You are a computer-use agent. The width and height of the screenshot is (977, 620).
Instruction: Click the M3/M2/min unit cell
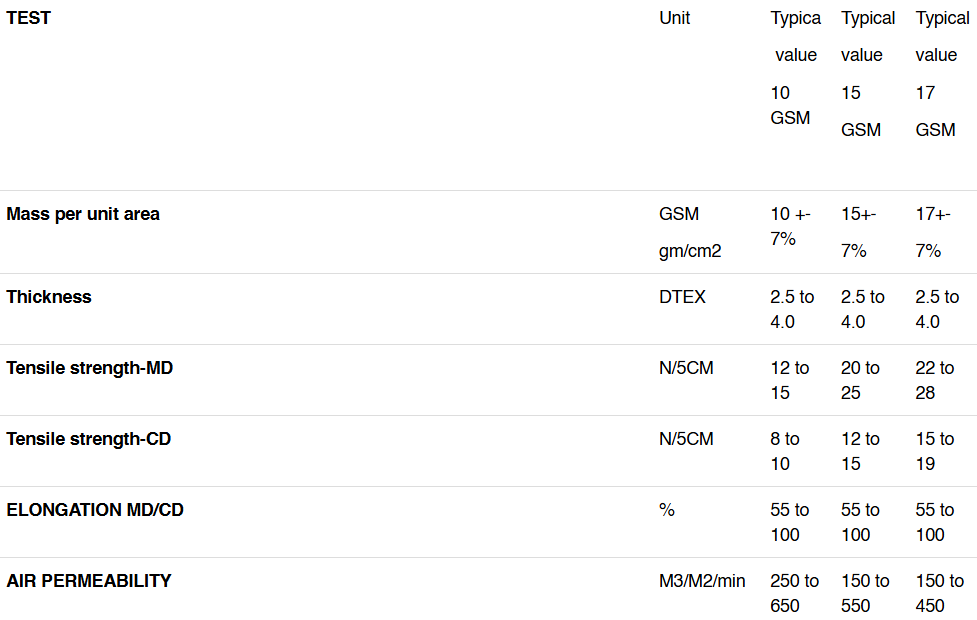coord(702,581)
